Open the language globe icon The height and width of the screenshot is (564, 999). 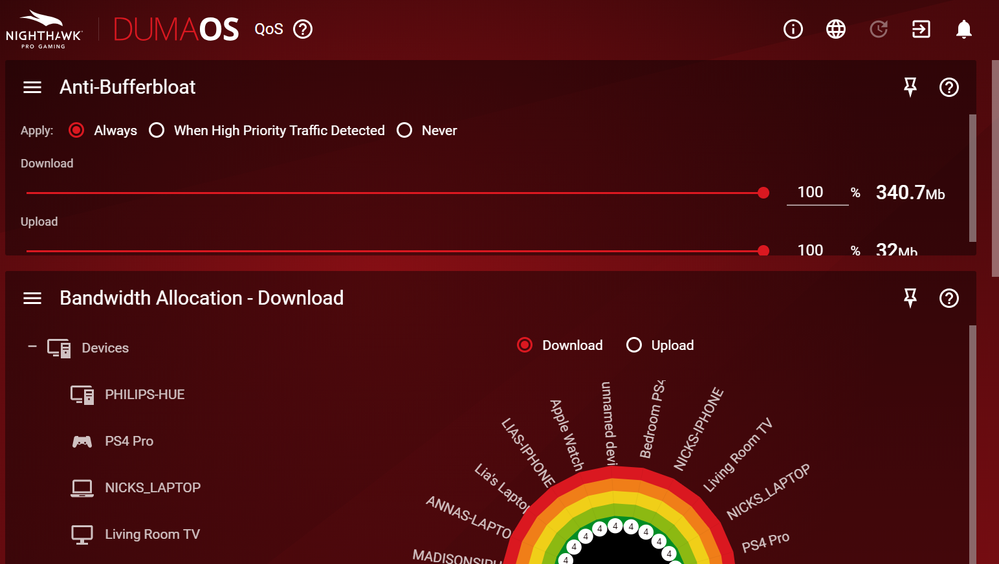pyautogui.click(x=836, y=29)
